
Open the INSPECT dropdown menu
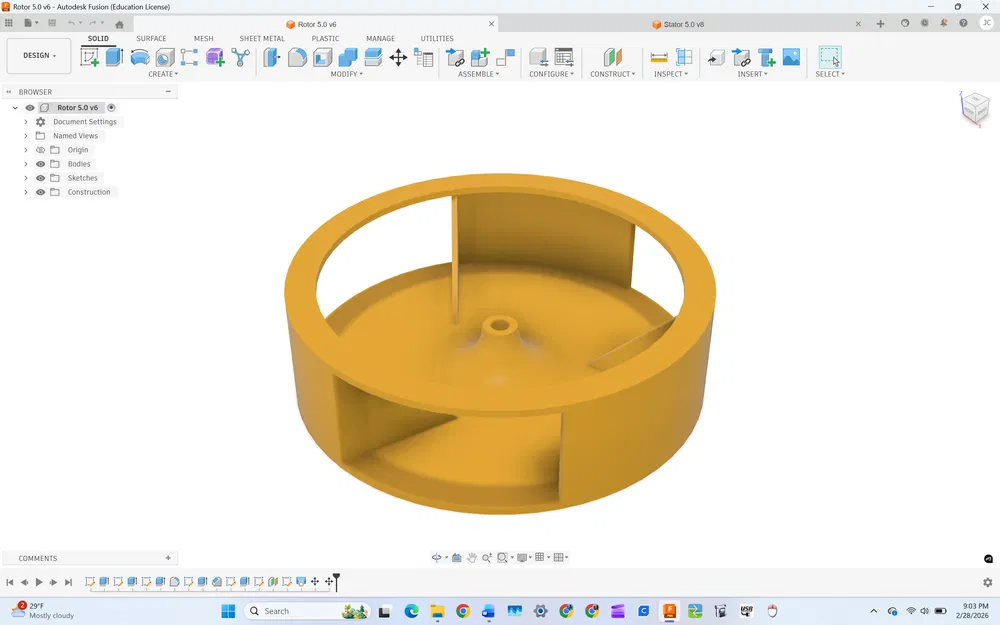pos(670,74)
